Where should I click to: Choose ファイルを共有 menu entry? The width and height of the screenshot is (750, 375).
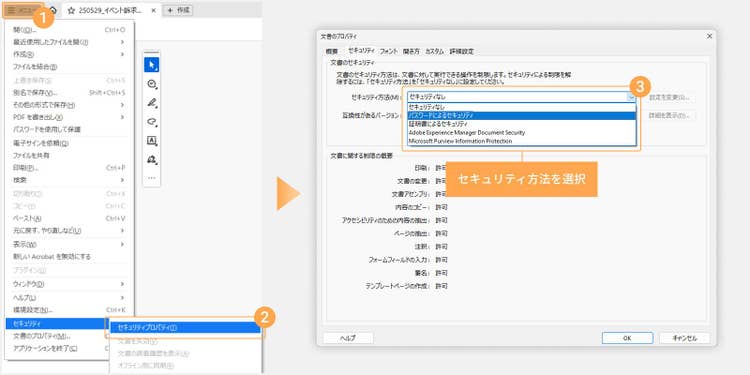(x=70, y=155)
